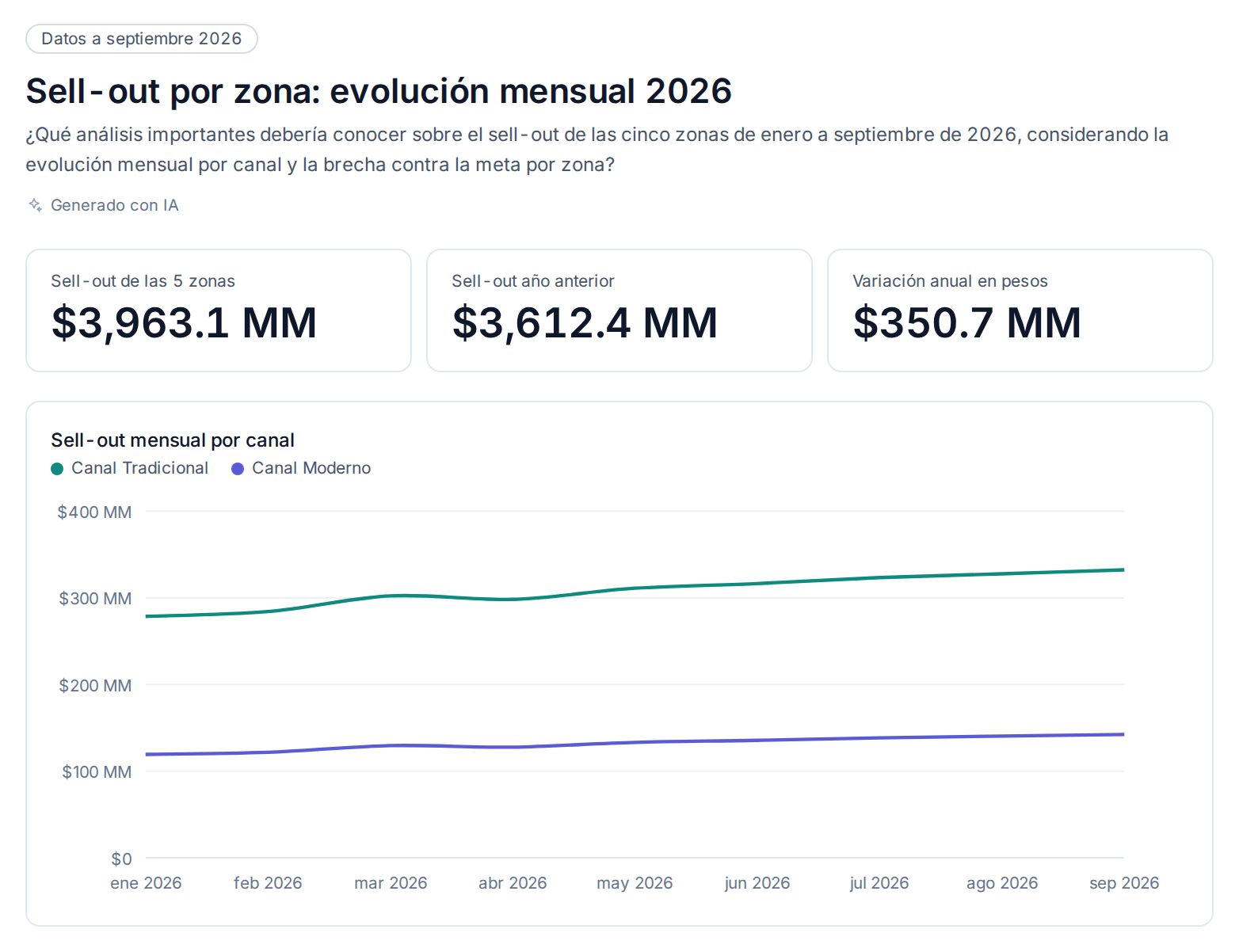This screenshot has height=952, width=1239.
Task: Click the $300 MM y-axis label
Action: 95,599
